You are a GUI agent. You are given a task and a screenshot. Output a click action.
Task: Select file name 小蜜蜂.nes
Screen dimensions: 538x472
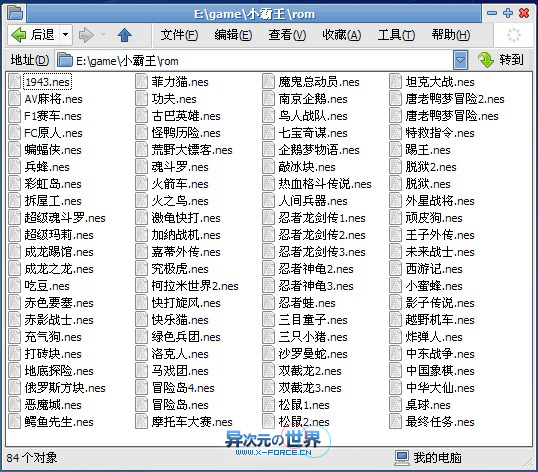click(434, 286)
